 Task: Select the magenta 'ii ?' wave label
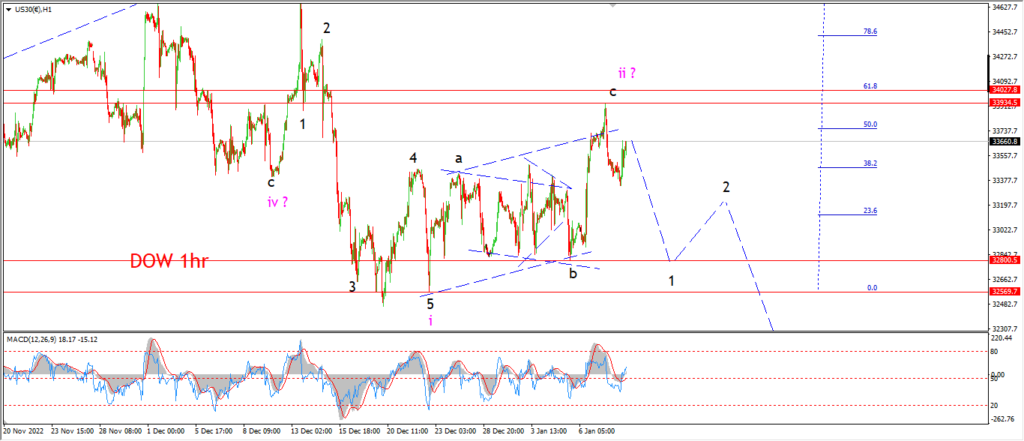tap(626, 73)
